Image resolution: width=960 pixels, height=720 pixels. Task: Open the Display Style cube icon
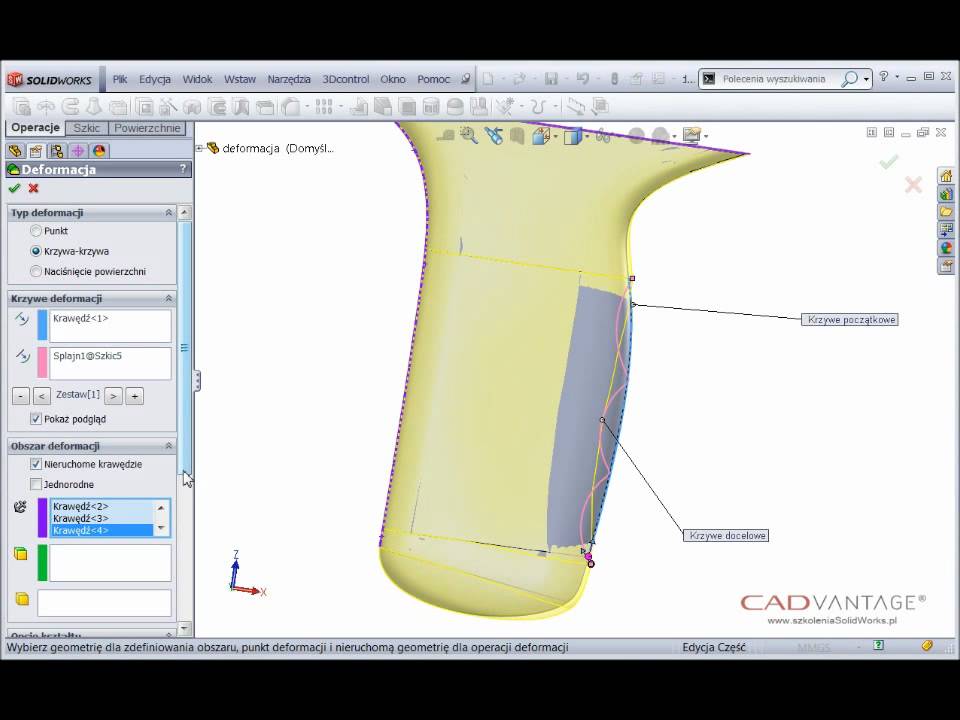tap(572, 135)
